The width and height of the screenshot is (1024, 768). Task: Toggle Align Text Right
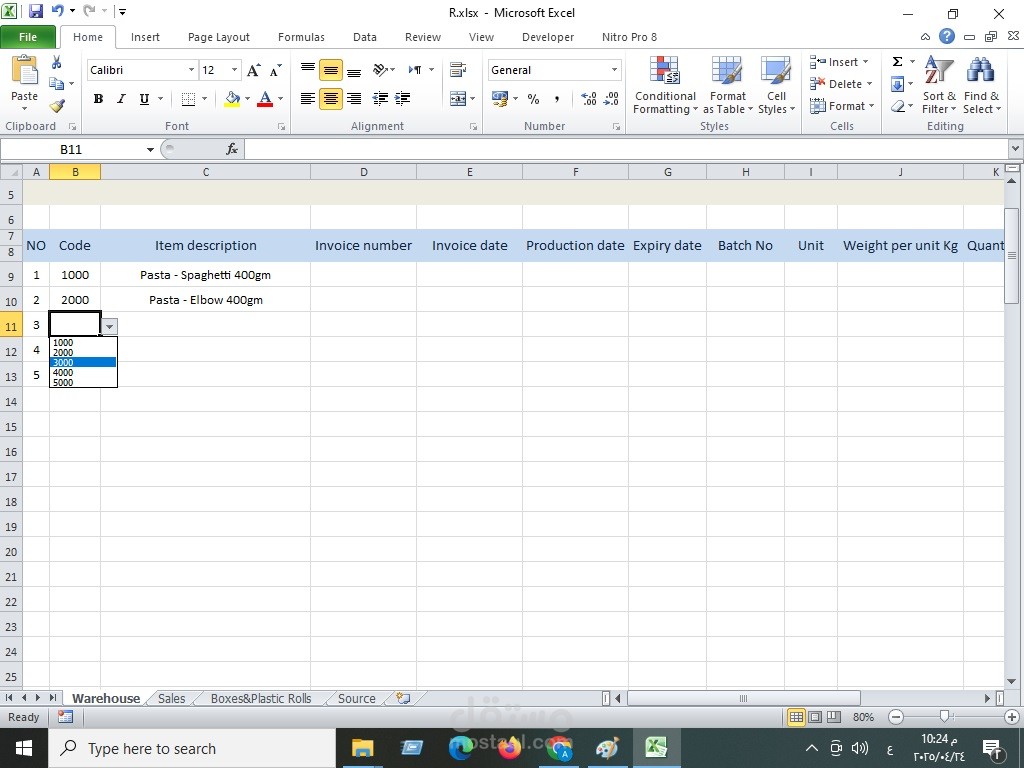[354, 99]
